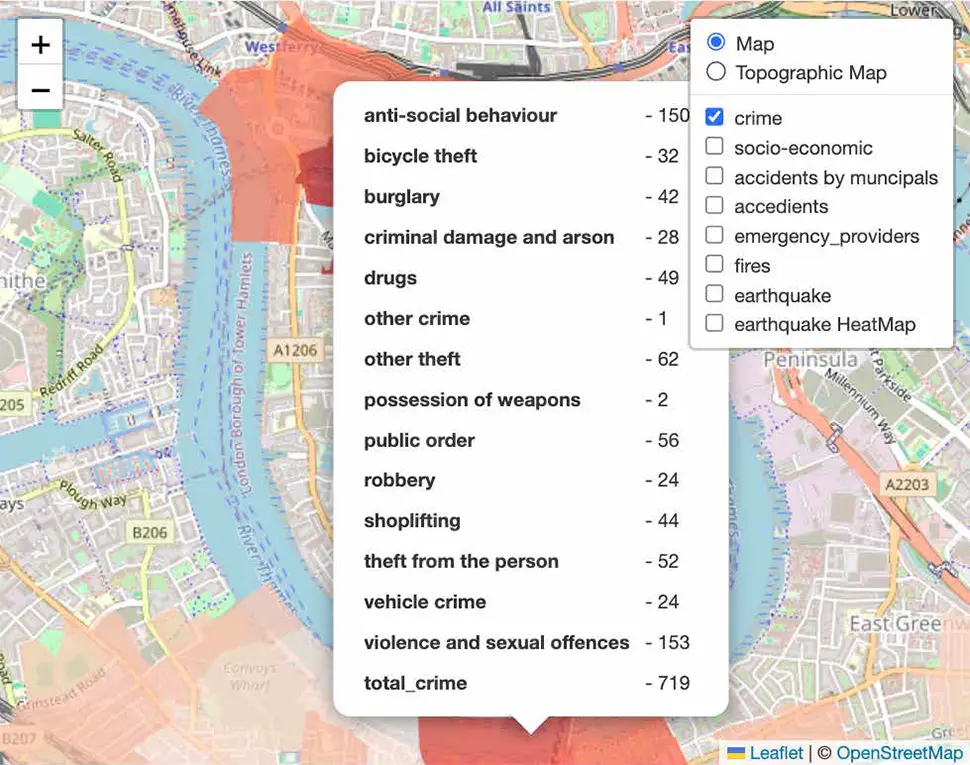Click the 'anti-social behaviour' row label

pyautogui.click(x=460, y=116)
